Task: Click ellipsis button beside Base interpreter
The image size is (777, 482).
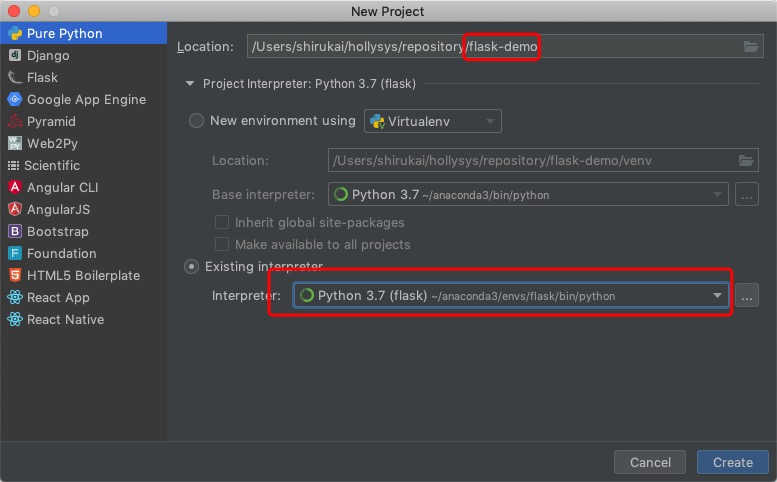Action: (x=746, y=194)
